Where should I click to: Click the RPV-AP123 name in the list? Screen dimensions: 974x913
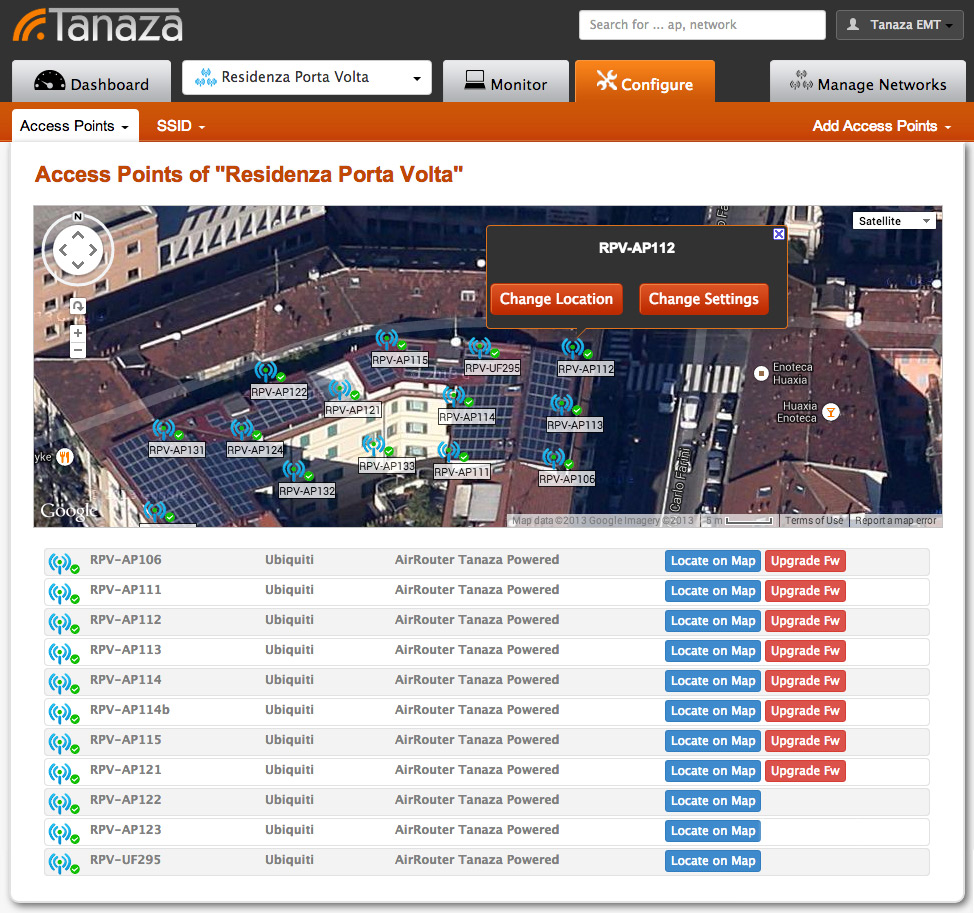pos(125,830)
